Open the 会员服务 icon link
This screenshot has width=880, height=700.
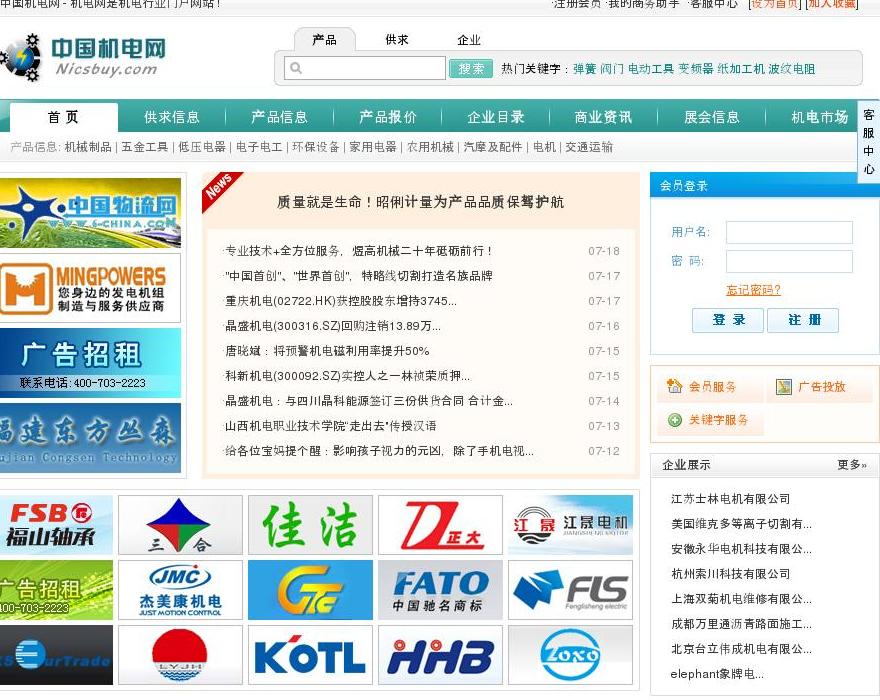(673, 386)
